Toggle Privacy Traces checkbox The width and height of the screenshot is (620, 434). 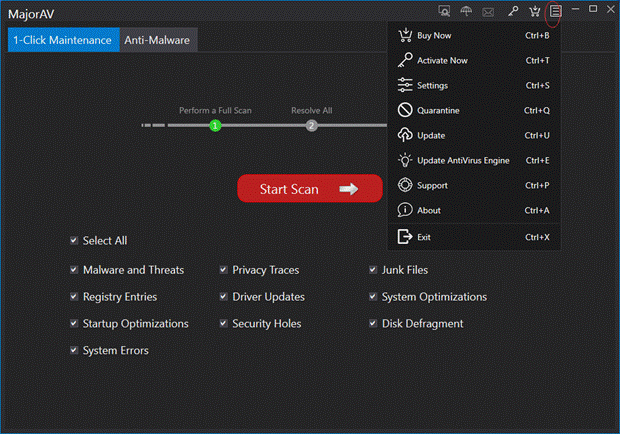tap(223, 270)
